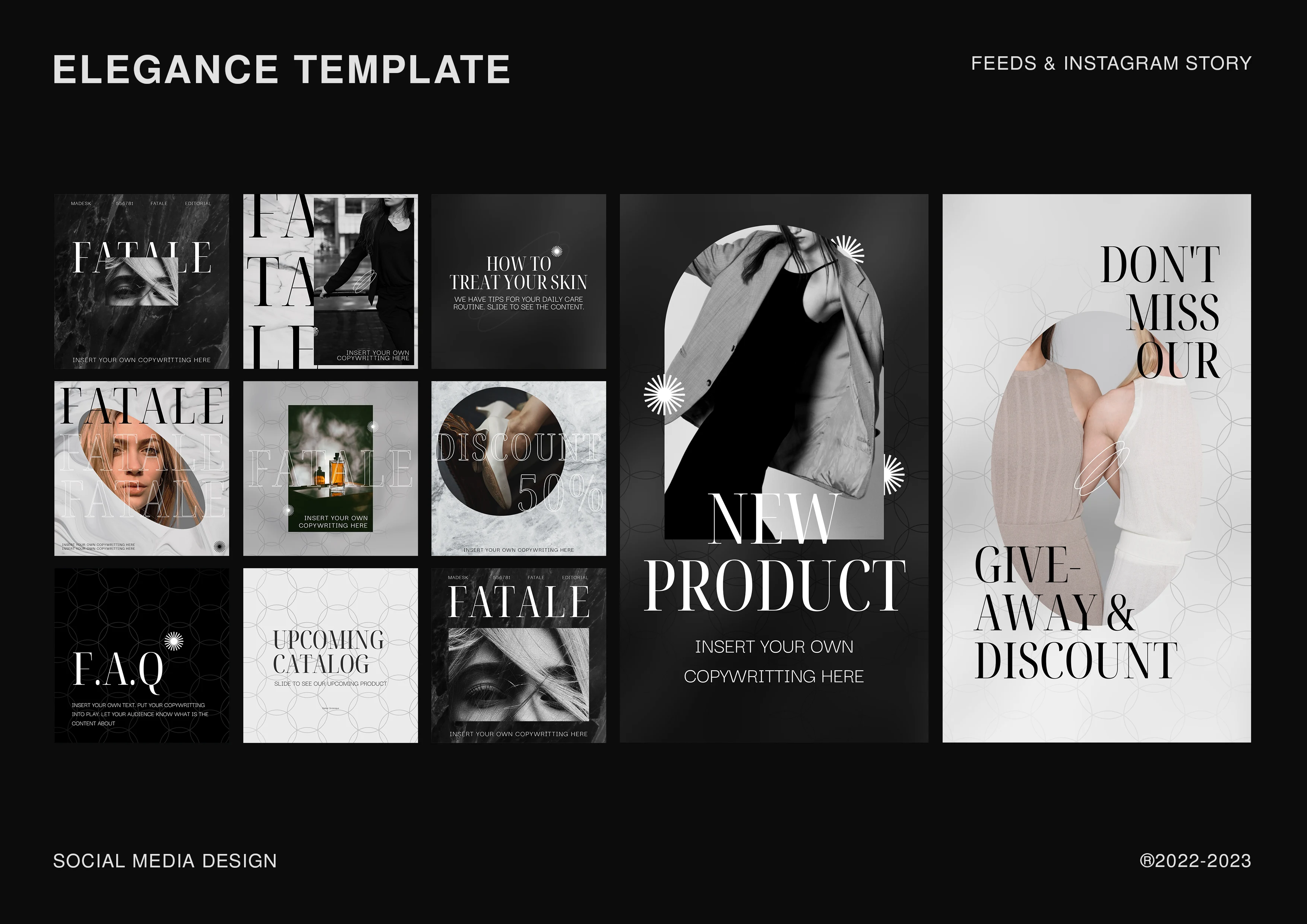Image resolution: width=1307 pixels, height=924 pixels.
Task: Click the starburst icon beside F.A.Q
Action: [174, 642]
